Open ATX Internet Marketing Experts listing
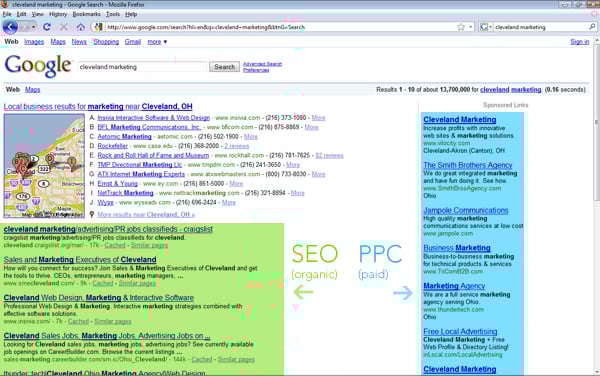Viewport: 600px width, 376px height. pyautogui.click(x=141, y=174)
